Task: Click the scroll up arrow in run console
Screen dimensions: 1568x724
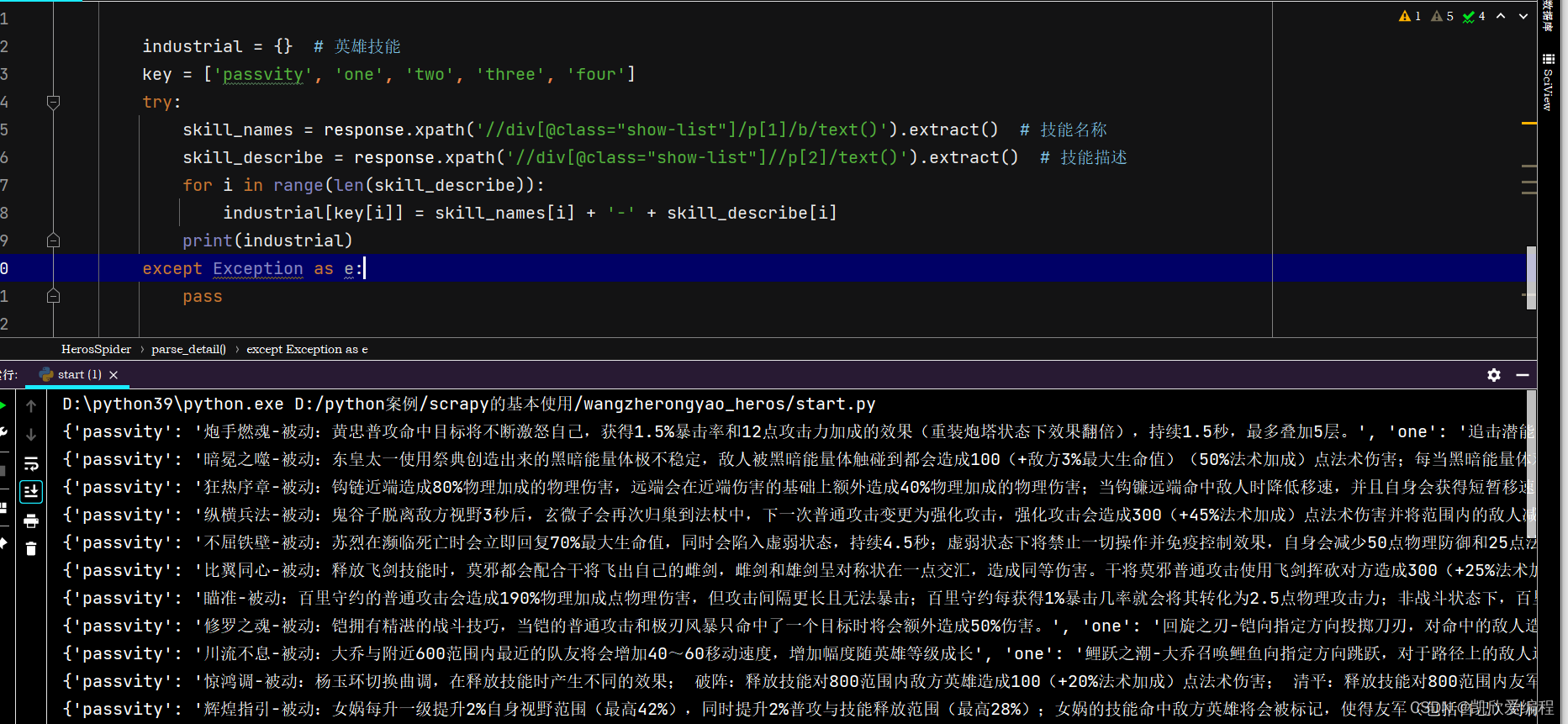Action: tap(31, 406)
